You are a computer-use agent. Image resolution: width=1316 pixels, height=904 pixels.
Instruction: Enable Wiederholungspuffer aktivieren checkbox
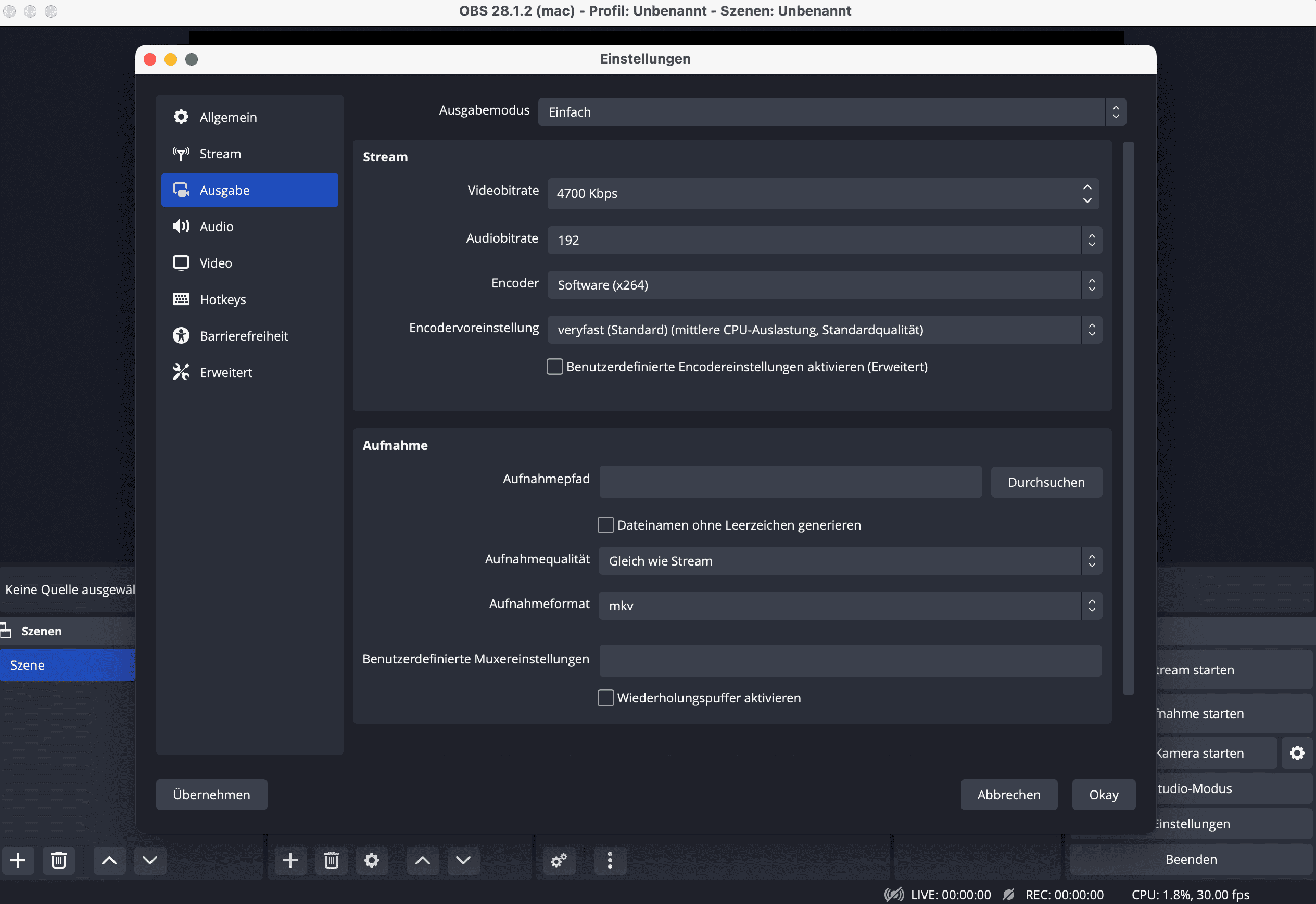(x=605, y=698)
